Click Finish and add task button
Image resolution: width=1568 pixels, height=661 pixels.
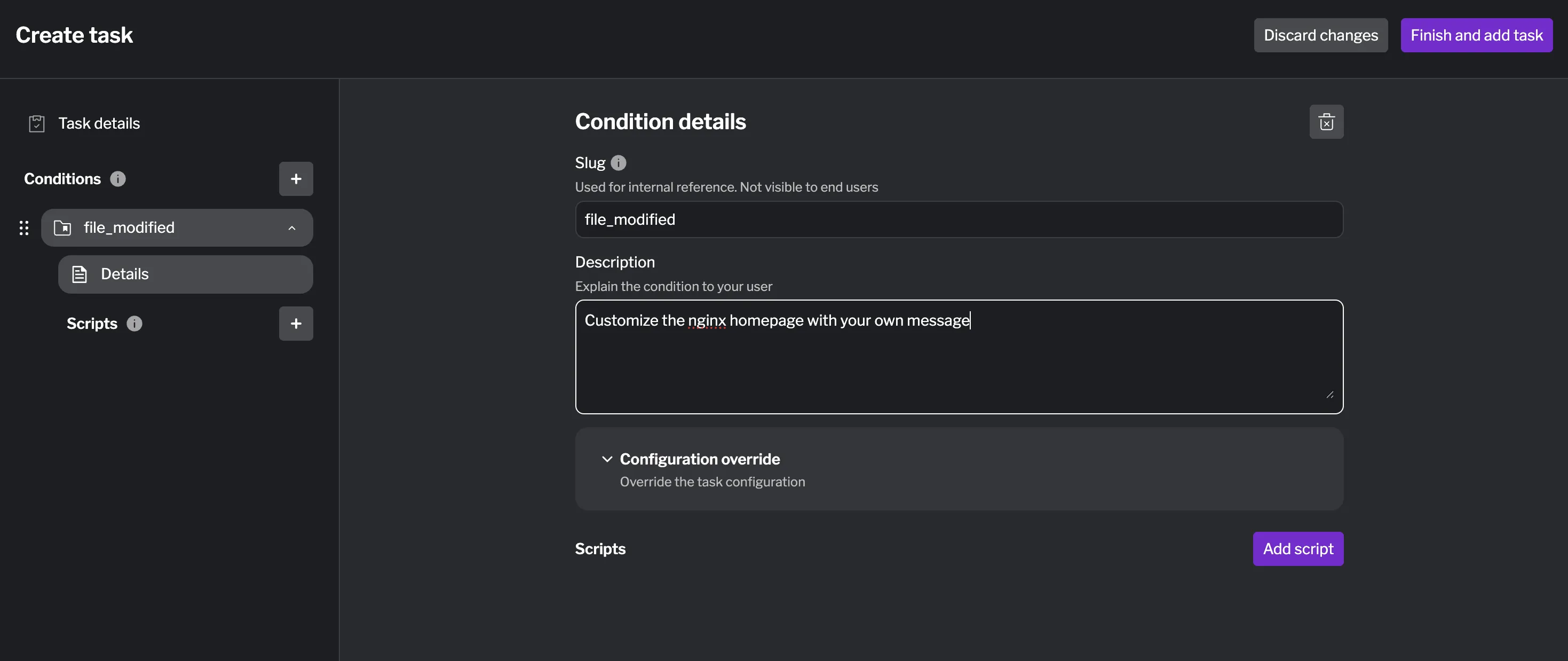point(1476,35)
